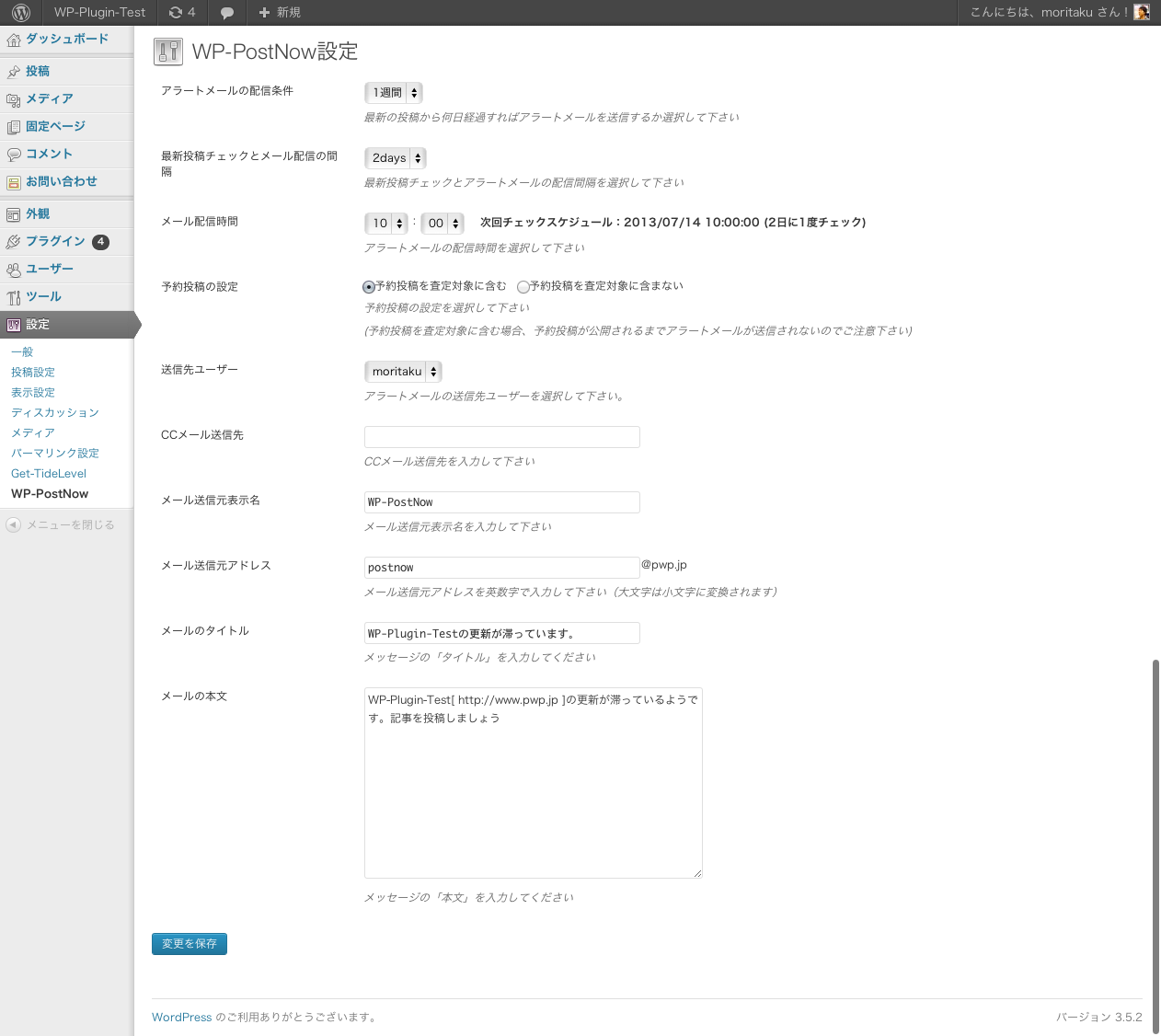The height and width of the screenshot is (1036, 1161).
Task: Click the user avatar thumbnail in admin bar
Action: tap(1142, 12)
